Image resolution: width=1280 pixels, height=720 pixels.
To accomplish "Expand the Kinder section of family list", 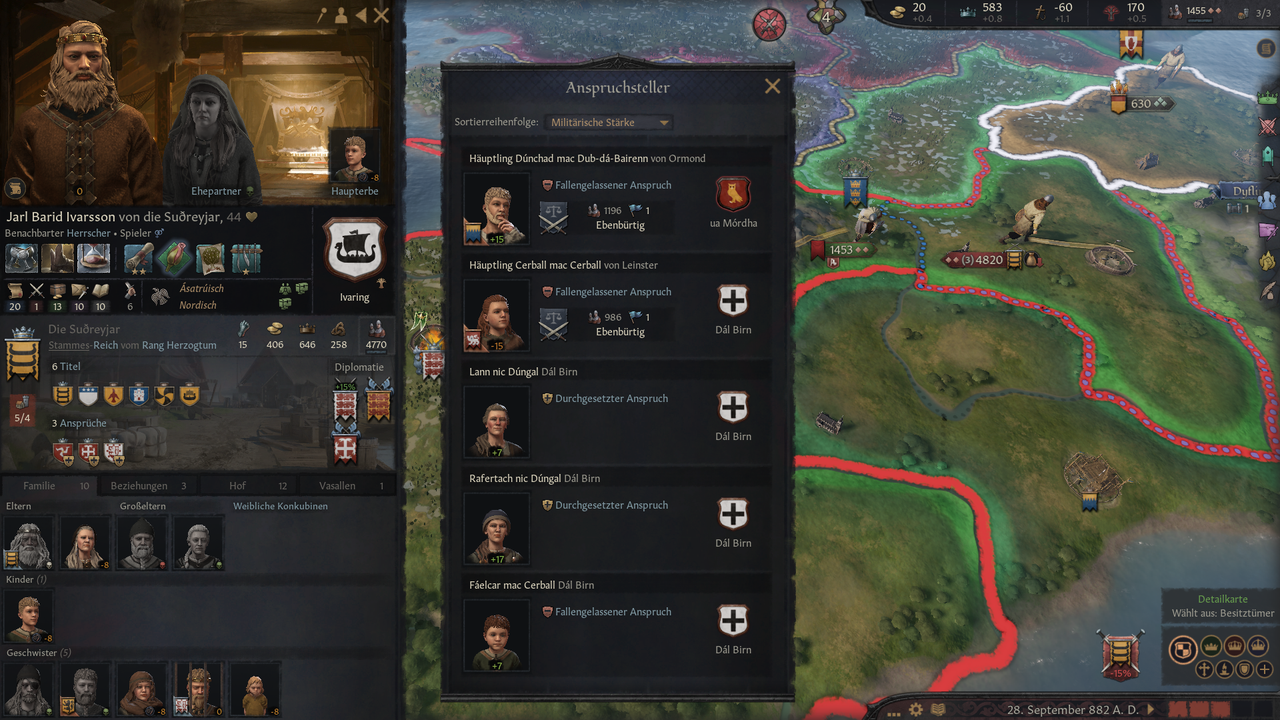I will pyautogui.click(x=27, y=579).
